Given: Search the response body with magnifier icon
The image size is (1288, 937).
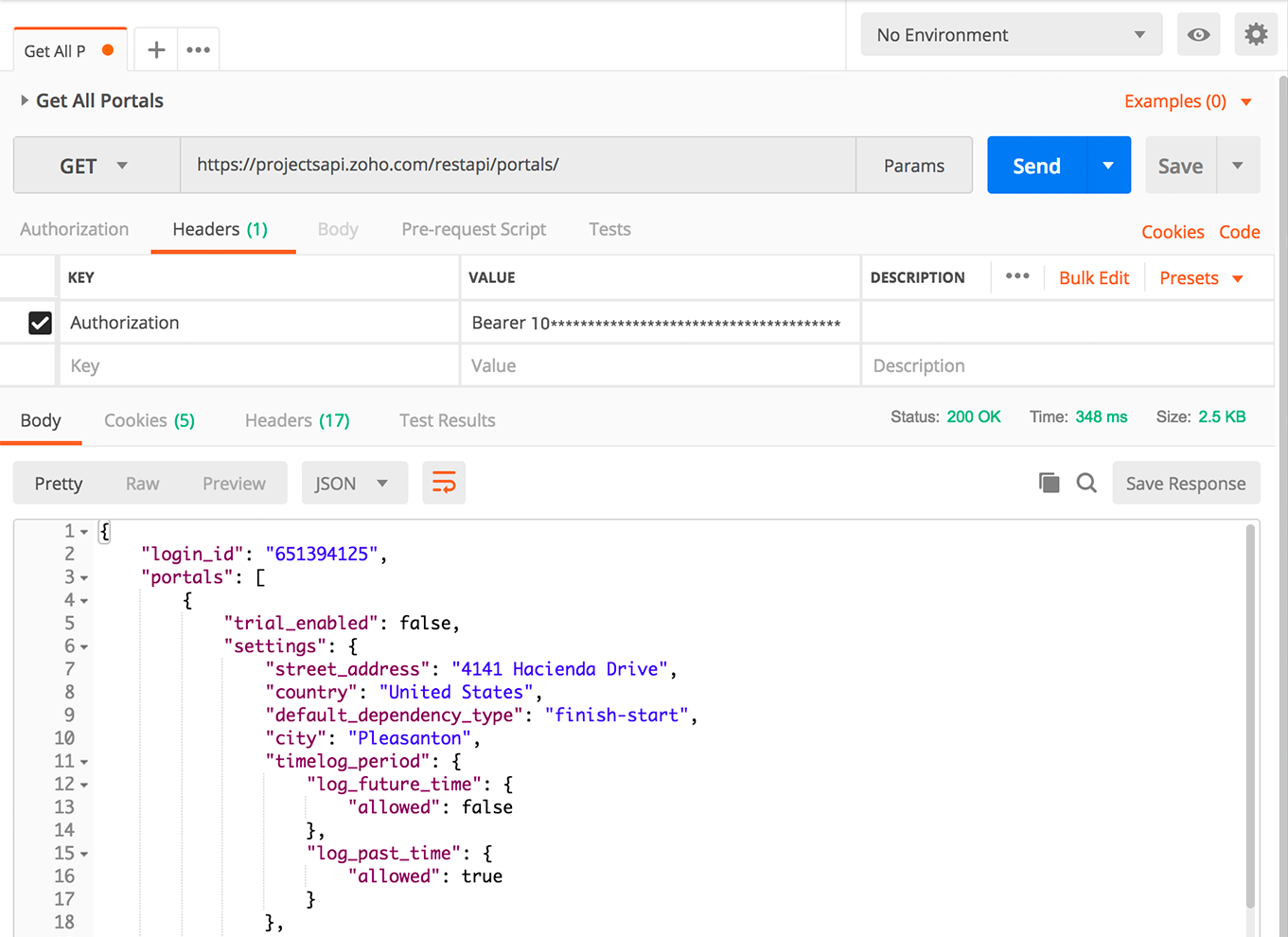Looking at the screenshot, I should click(1086, 483).
